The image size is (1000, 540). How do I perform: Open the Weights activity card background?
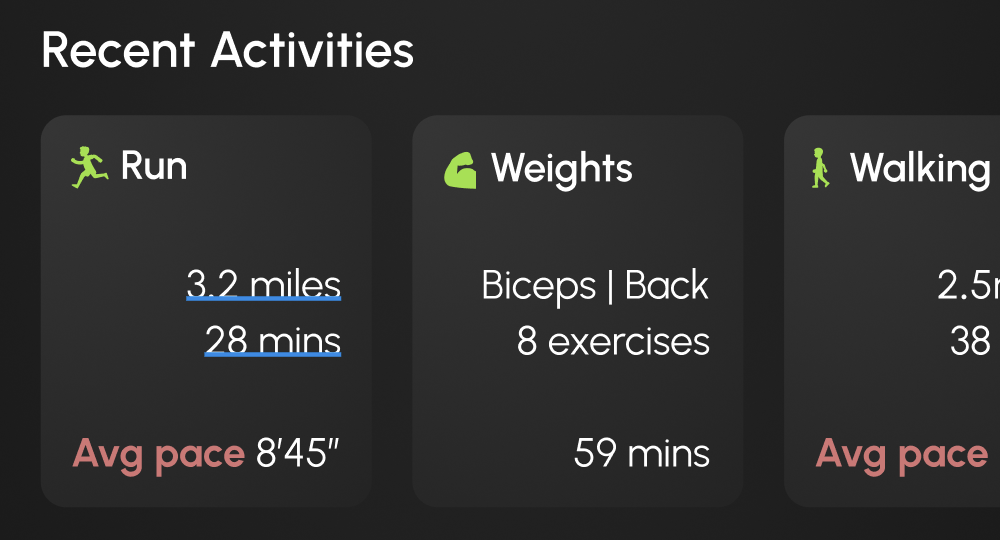click(x=578, y=311)
